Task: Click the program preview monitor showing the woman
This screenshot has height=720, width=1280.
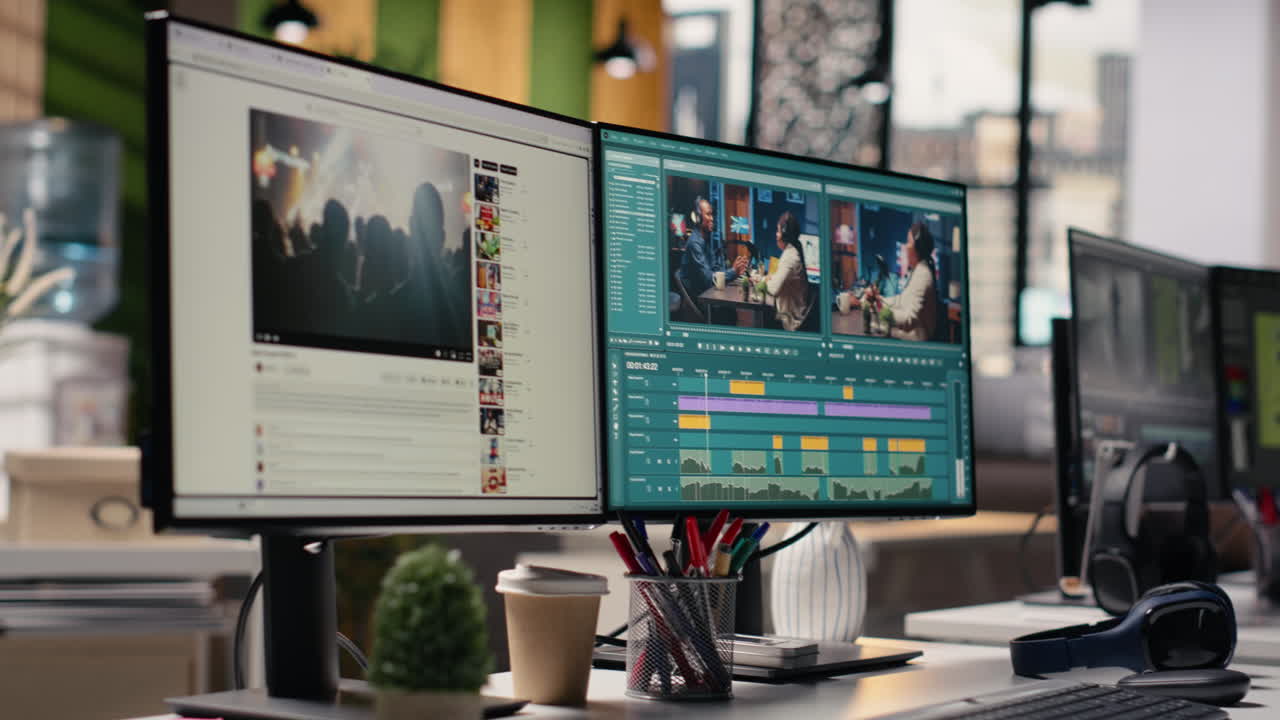Action: tap(895, 270)
